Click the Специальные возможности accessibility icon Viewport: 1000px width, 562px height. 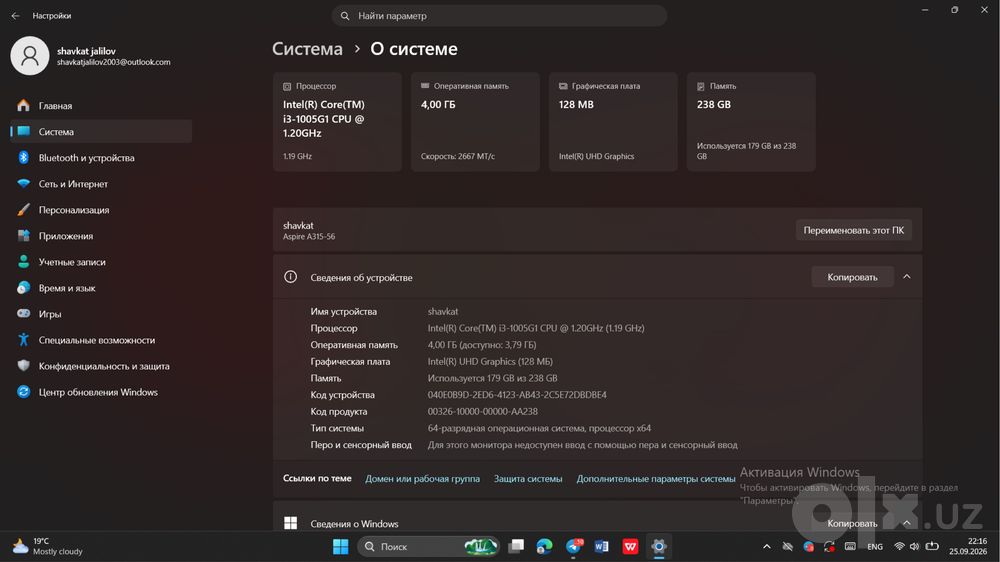pos(24,340)
